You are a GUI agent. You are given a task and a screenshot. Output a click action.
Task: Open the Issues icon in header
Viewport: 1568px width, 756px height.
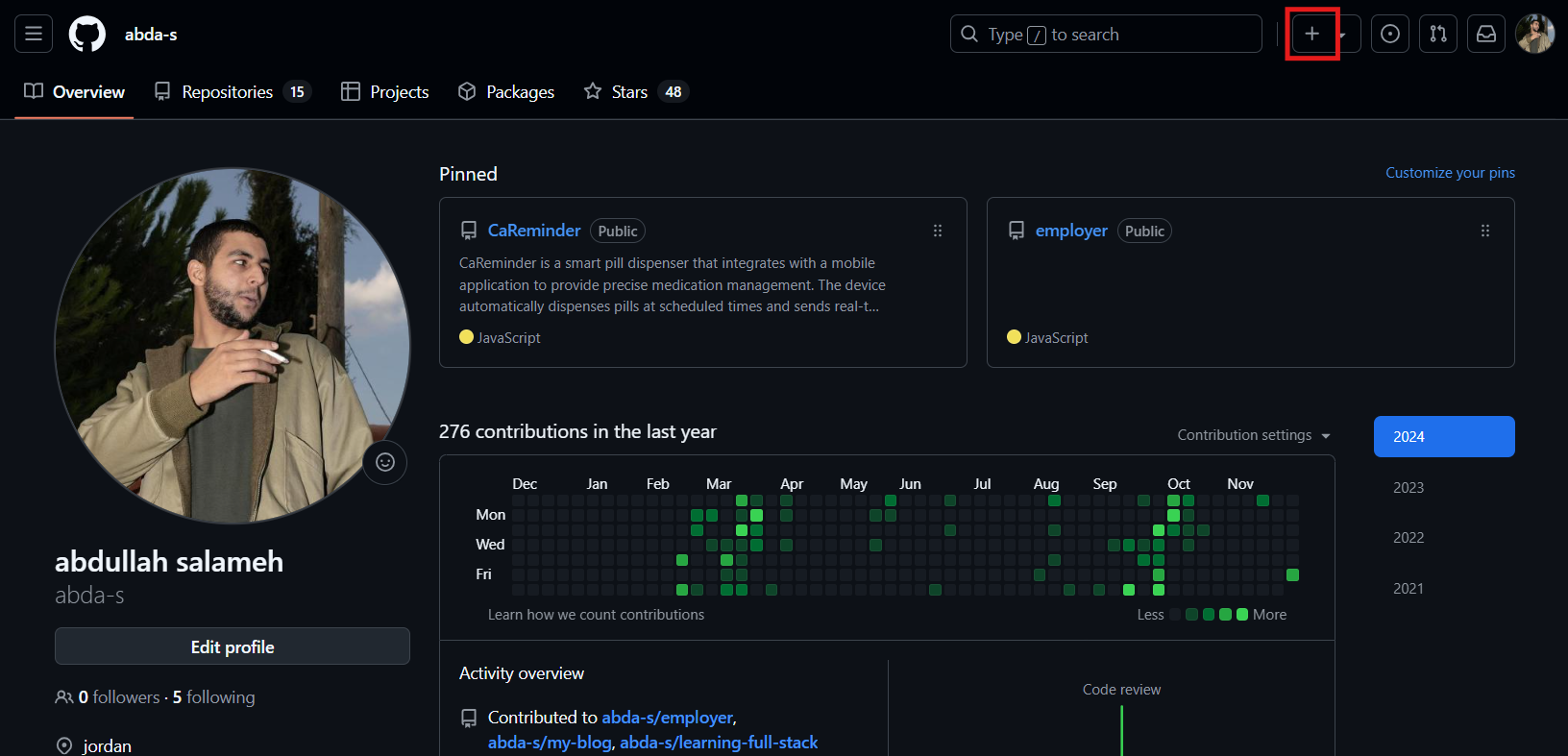pyautogui.click(x=1389, y=34)
